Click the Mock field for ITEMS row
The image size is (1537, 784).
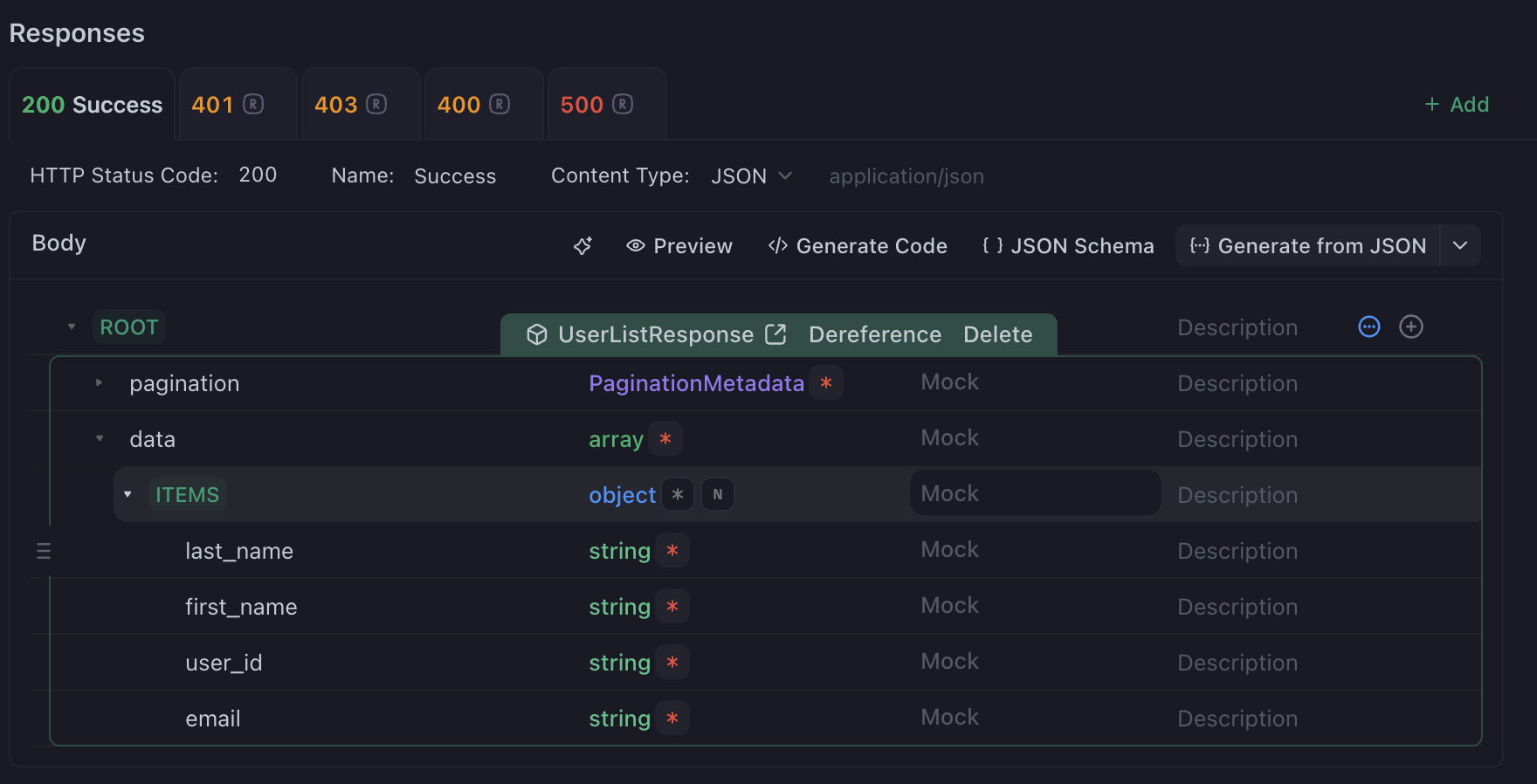tap(1035, 493)
